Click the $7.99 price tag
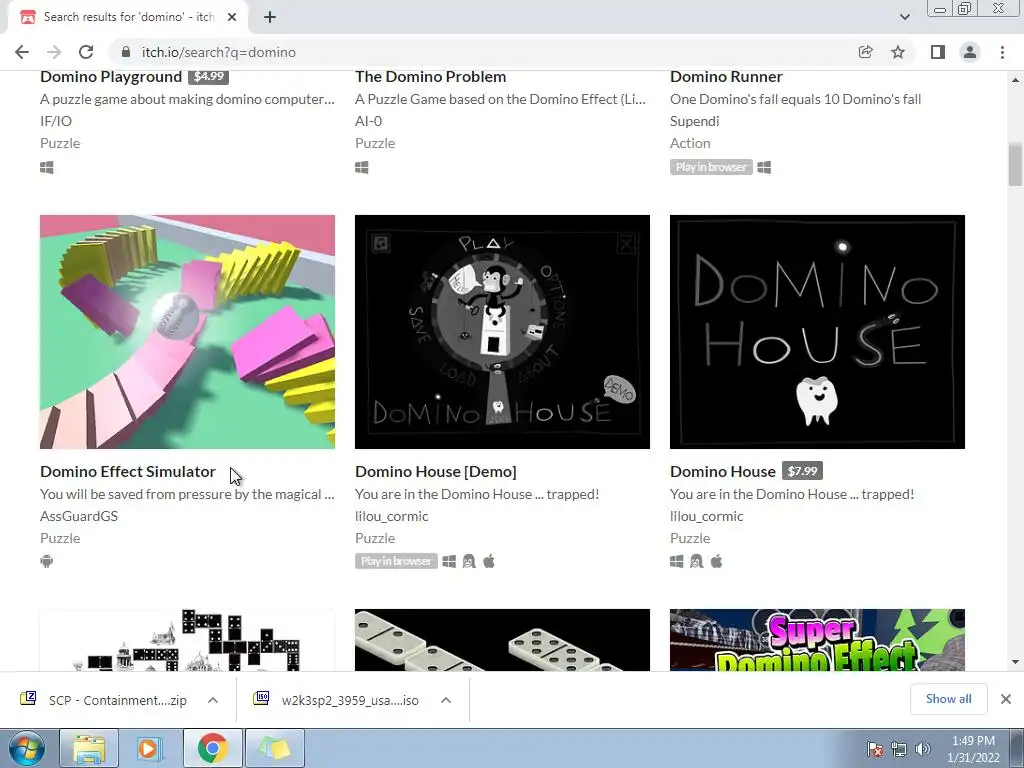This screenshot has width=1024, height=768. coord(803,471)
